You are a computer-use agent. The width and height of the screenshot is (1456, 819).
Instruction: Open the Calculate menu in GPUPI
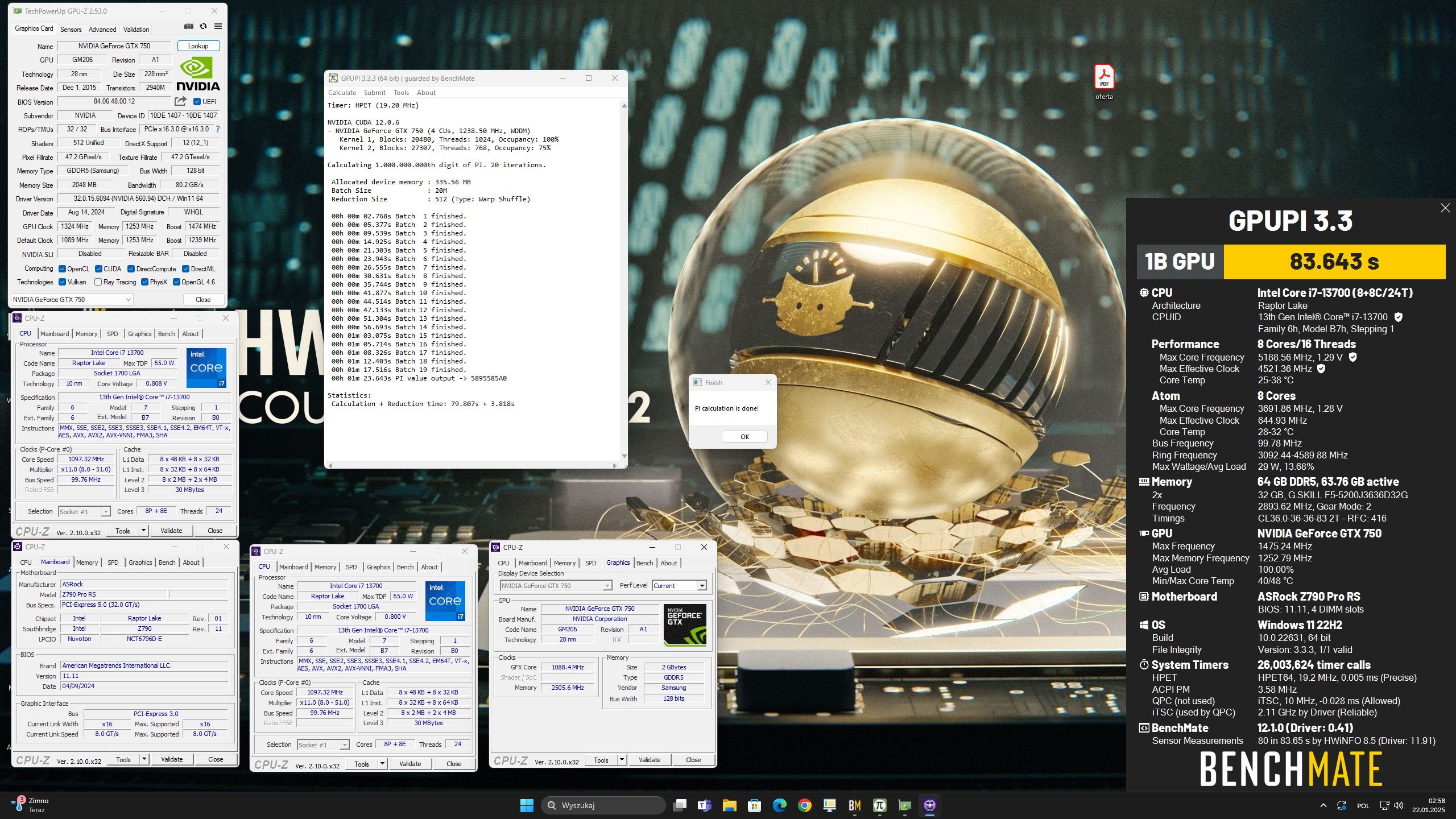tap(342, 93)
